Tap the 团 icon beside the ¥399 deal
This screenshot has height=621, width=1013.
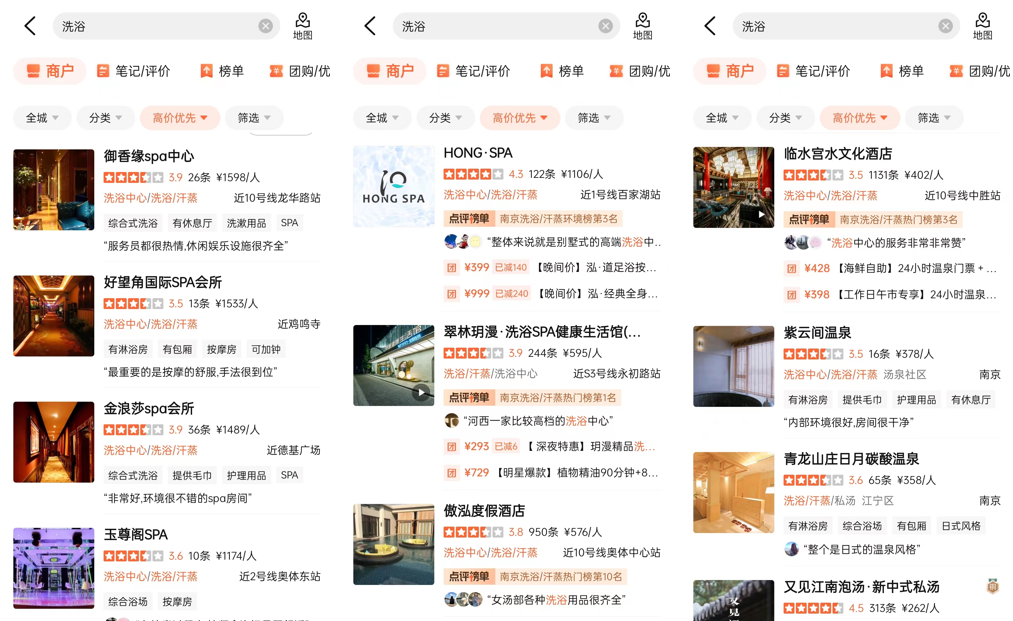tap(452, 268)
